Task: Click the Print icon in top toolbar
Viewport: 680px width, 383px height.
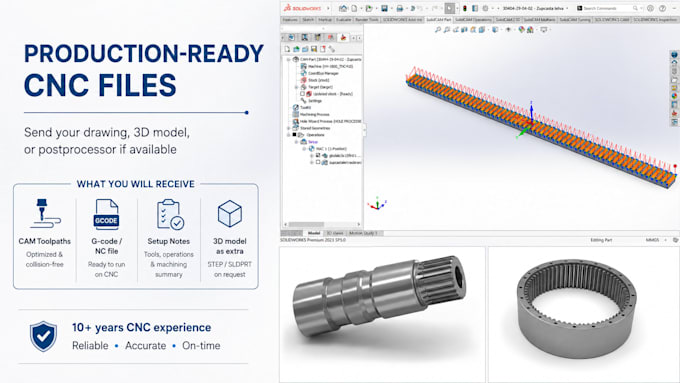Action: point(400,8)
